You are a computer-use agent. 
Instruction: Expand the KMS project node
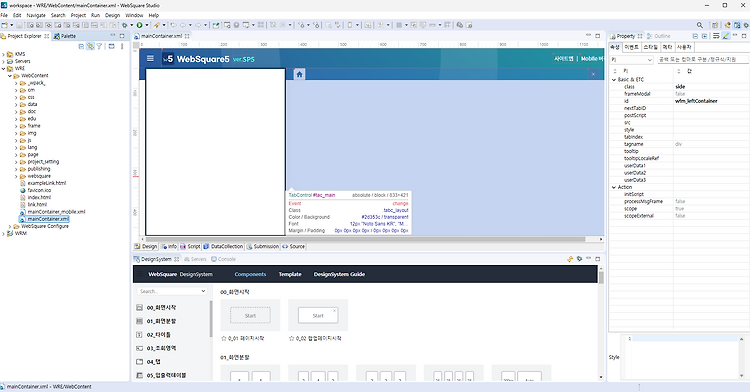[3, 54]
